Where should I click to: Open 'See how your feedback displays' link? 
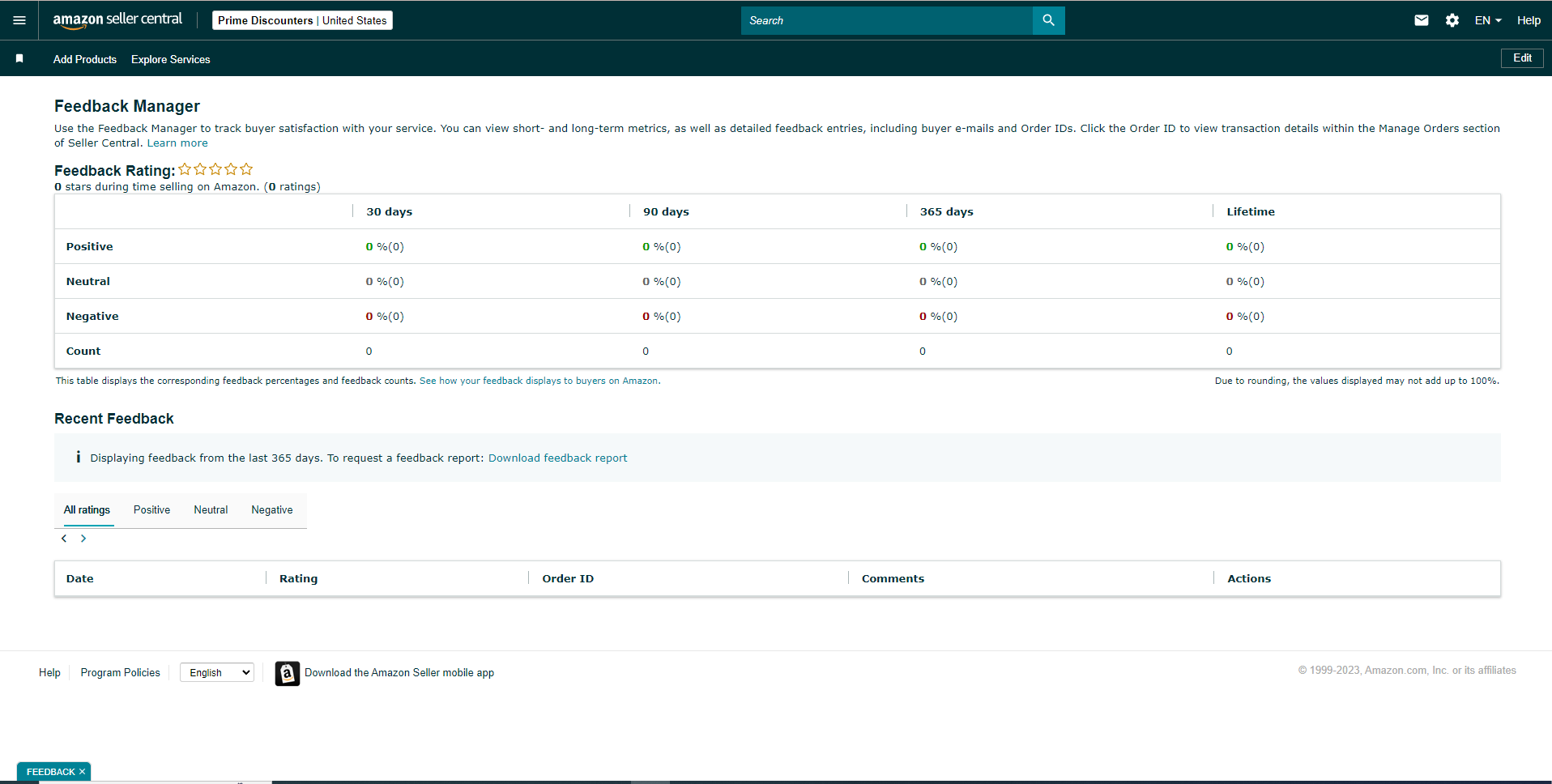point(539,381)
